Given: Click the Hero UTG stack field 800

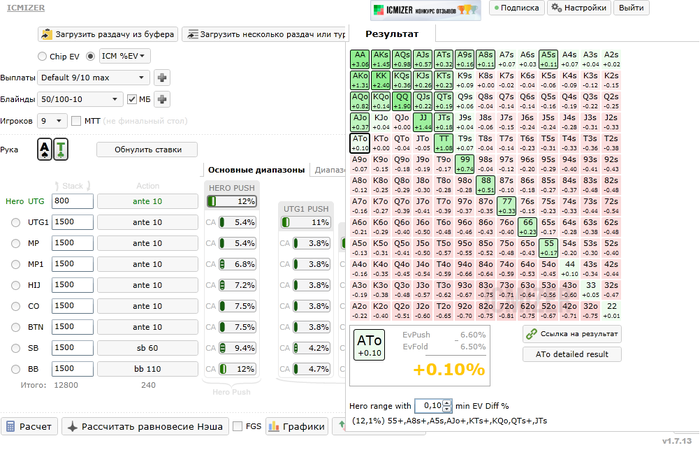Looking at the screenshot, I should click(x=72, y=201).
